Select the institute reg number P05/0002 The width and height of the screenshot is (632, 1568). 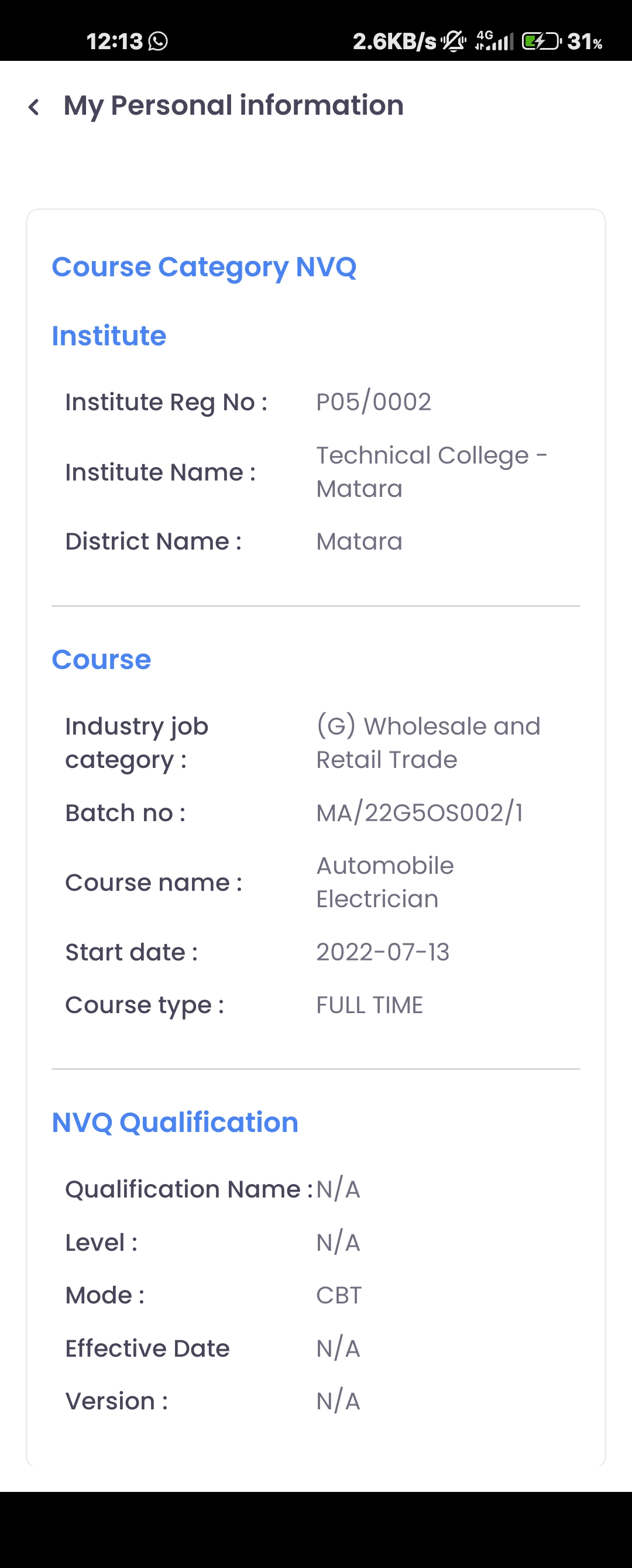(373, 402)
